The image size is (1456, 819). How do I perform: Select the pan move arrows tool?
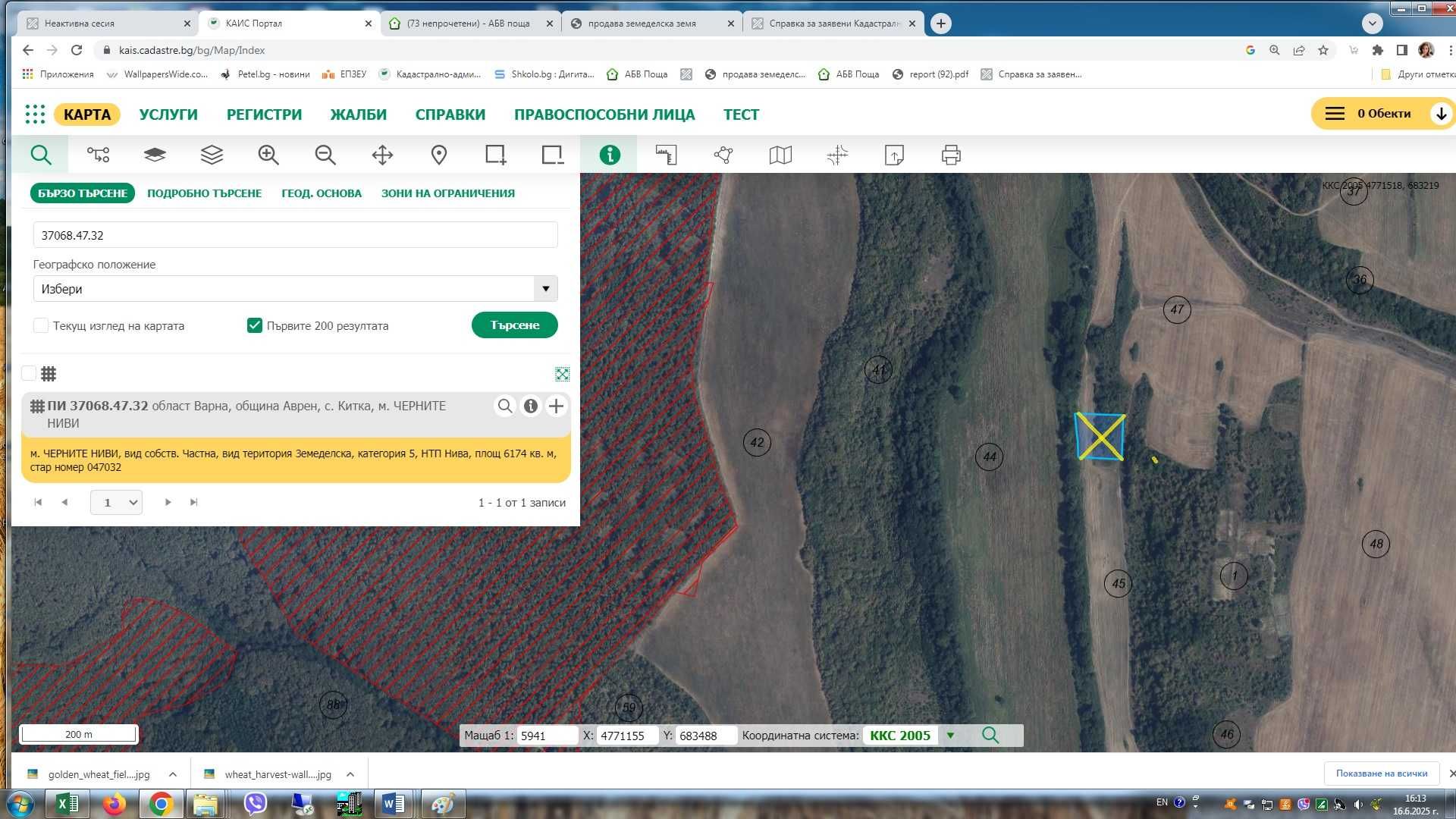click(382, 155)
